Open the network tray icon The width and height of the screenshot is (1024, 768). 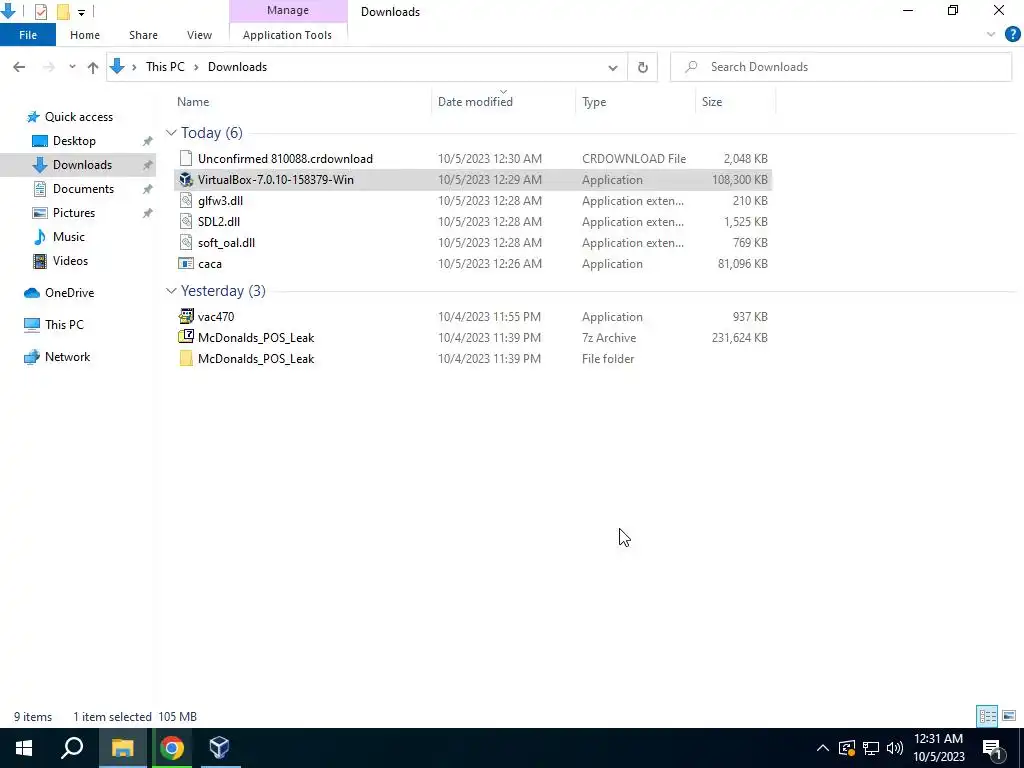(x=871, y=748)
